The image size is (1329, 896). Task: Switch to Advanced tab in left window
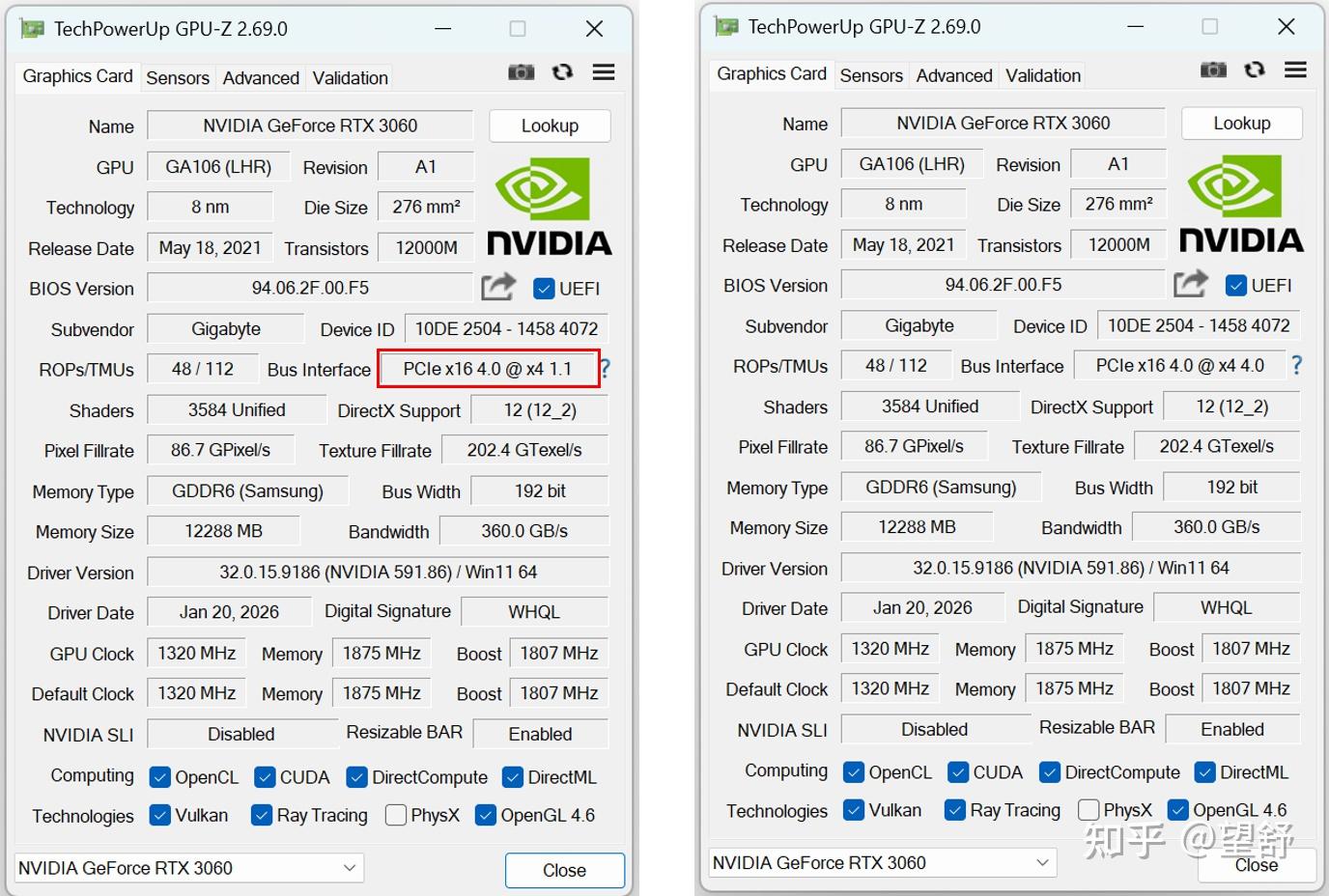point(261,78)
